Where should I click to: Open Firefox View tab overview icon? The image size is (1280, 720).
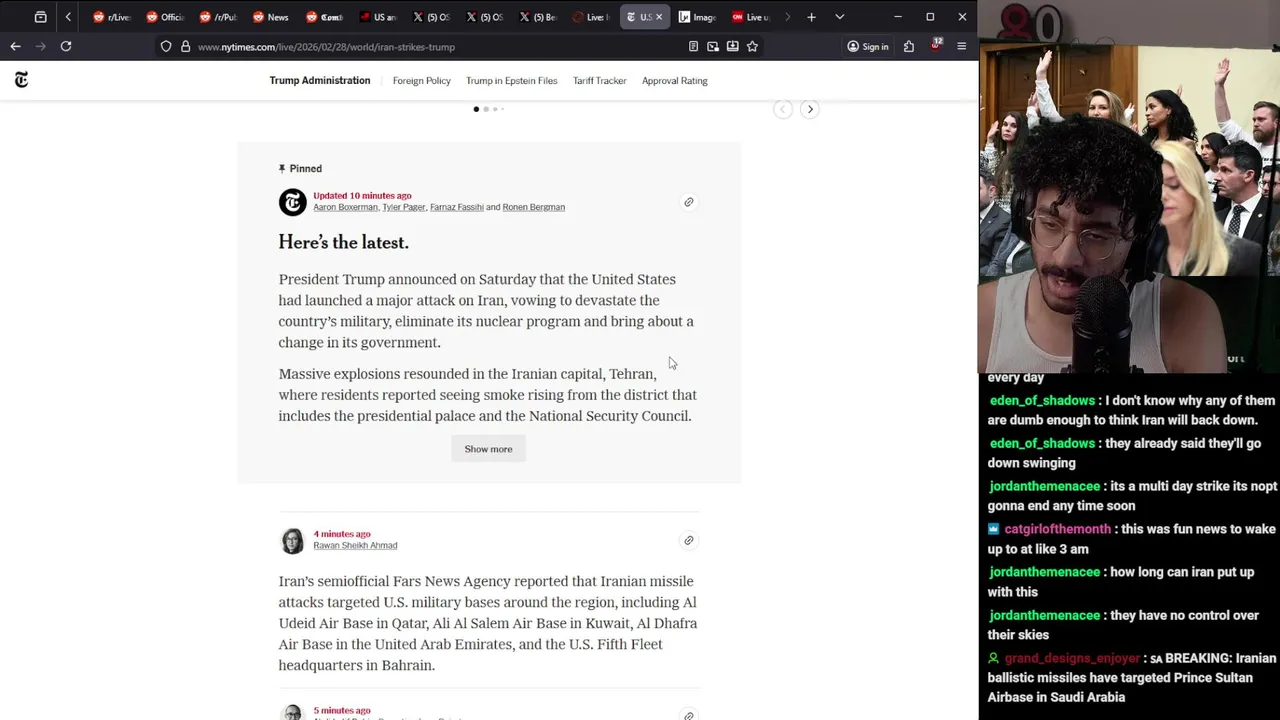point(40,17)
